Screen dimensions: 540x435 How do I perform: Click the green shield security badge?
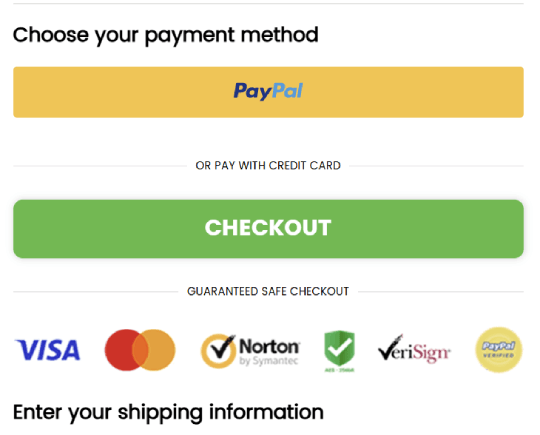tap(340, 349)
